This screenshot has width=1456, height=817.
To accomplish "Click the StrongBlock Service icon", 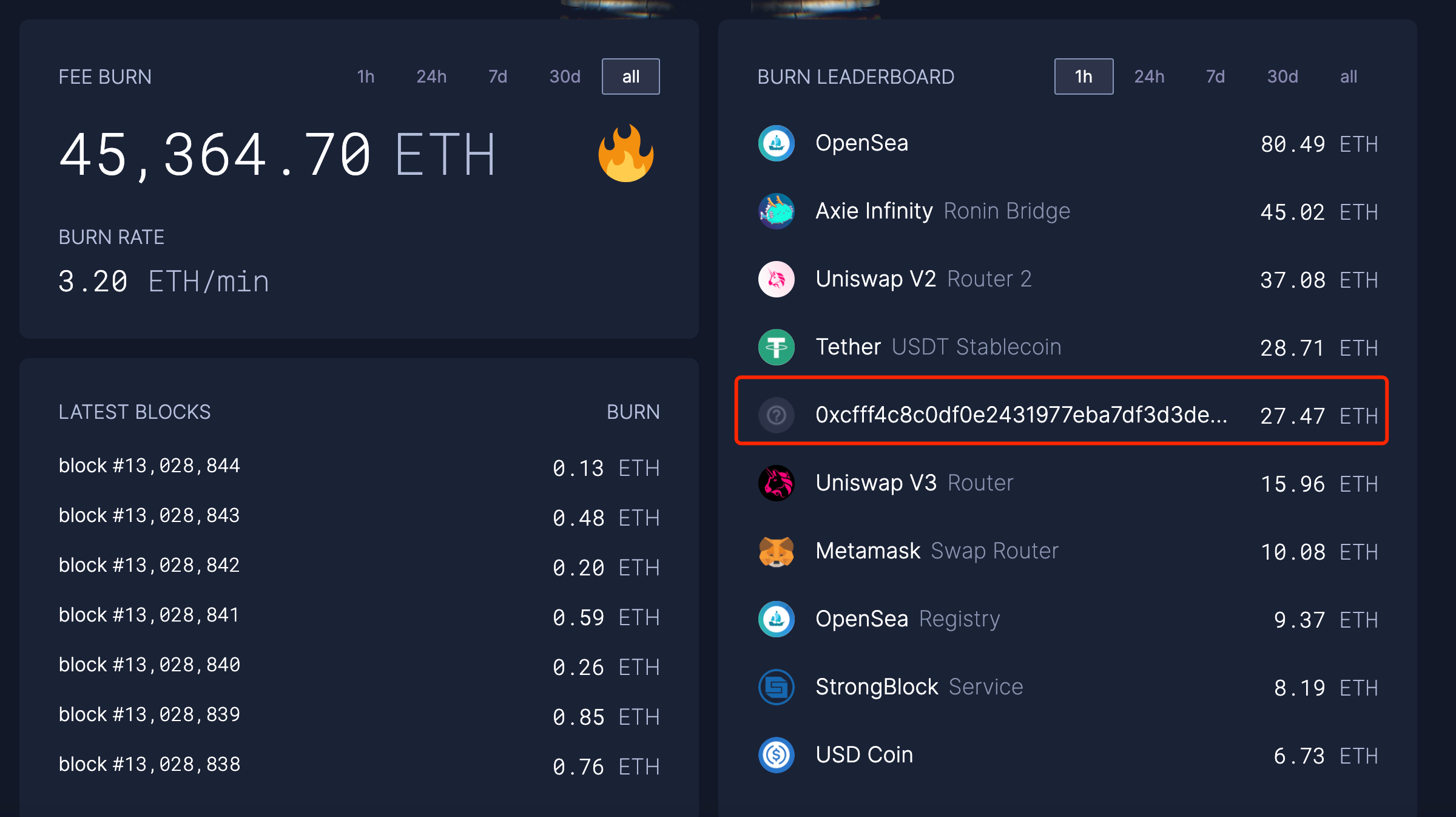I will 777,687.
